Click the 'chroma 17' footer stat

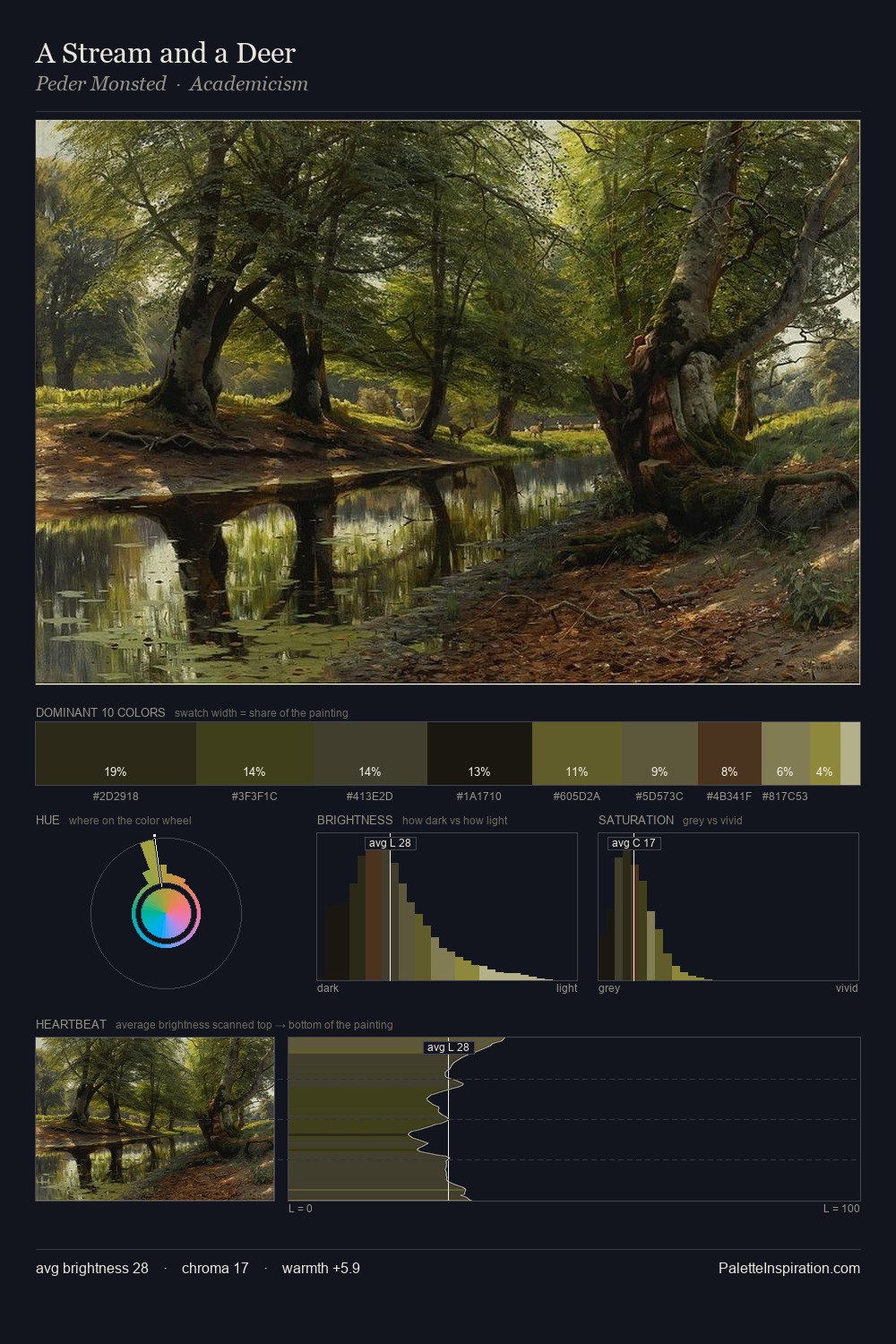click(215, 1268)
